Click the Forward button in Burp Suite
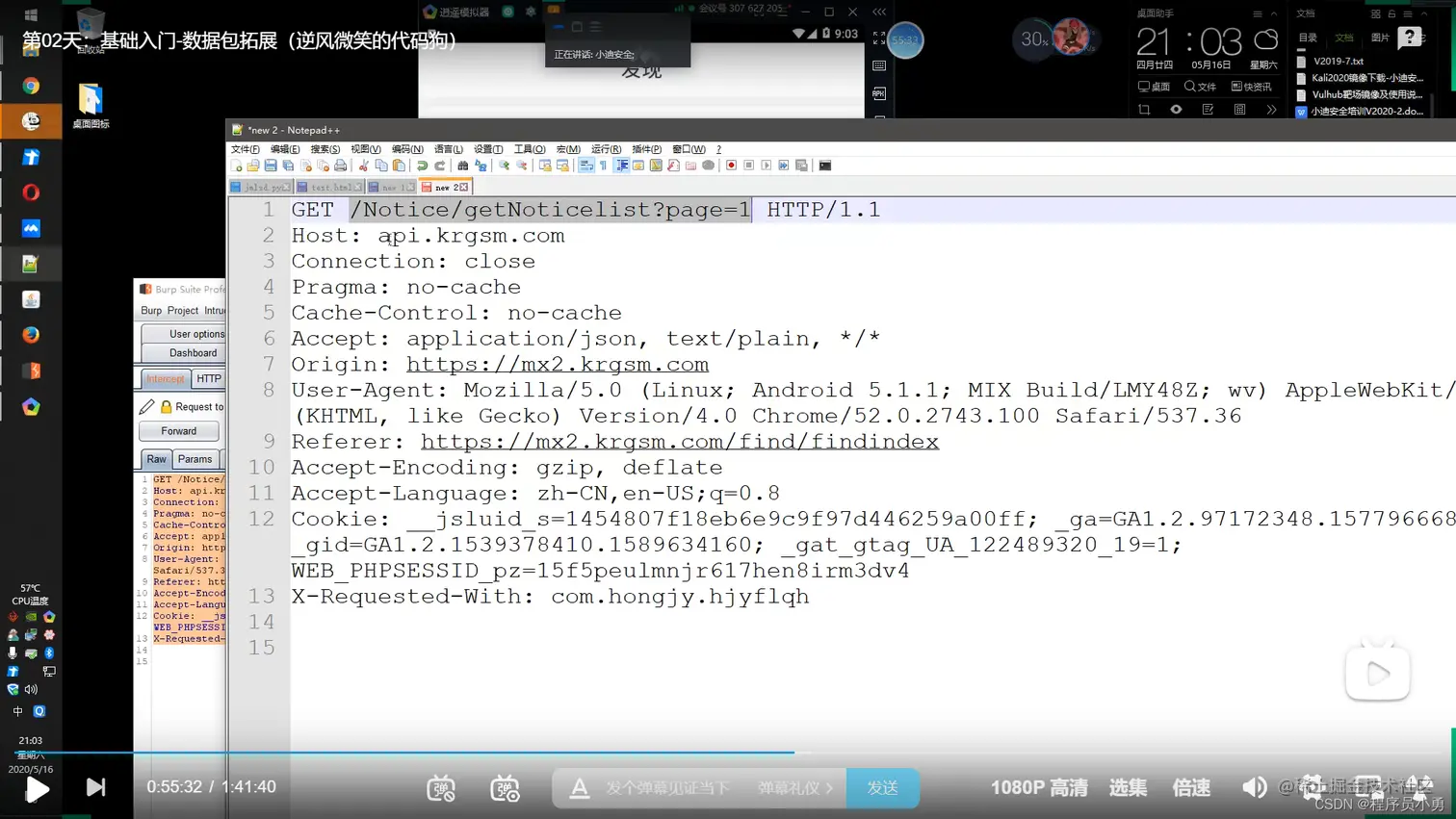This screenshot has height=819, width=1456. point(179,431)
